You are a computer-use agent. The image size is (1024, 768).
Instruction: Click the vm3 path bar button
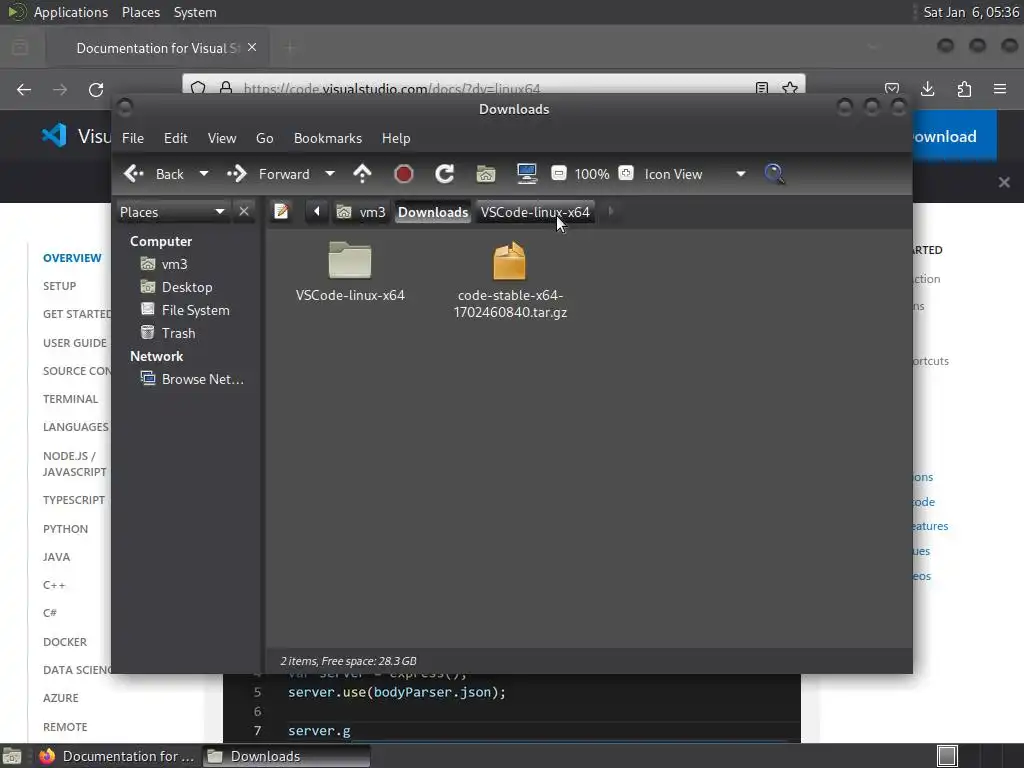pyautogui.click(x=361, y=212)
